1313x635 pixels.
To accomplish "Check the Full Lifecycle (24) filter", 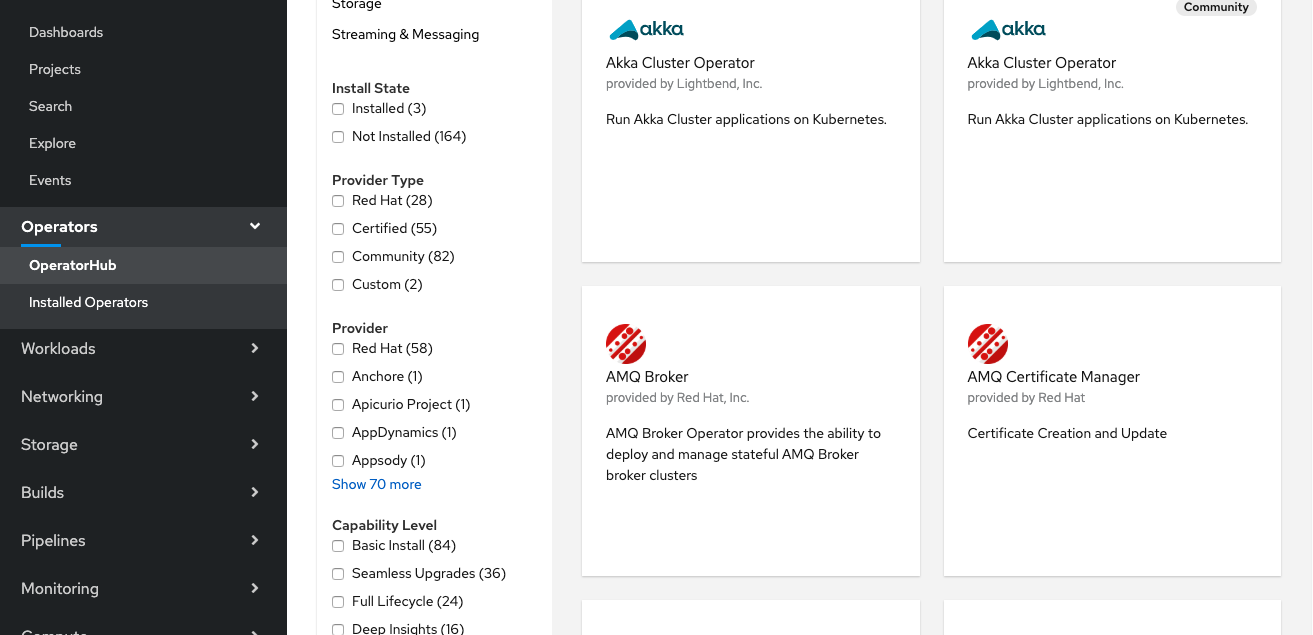I will click(x=338, y=602).
